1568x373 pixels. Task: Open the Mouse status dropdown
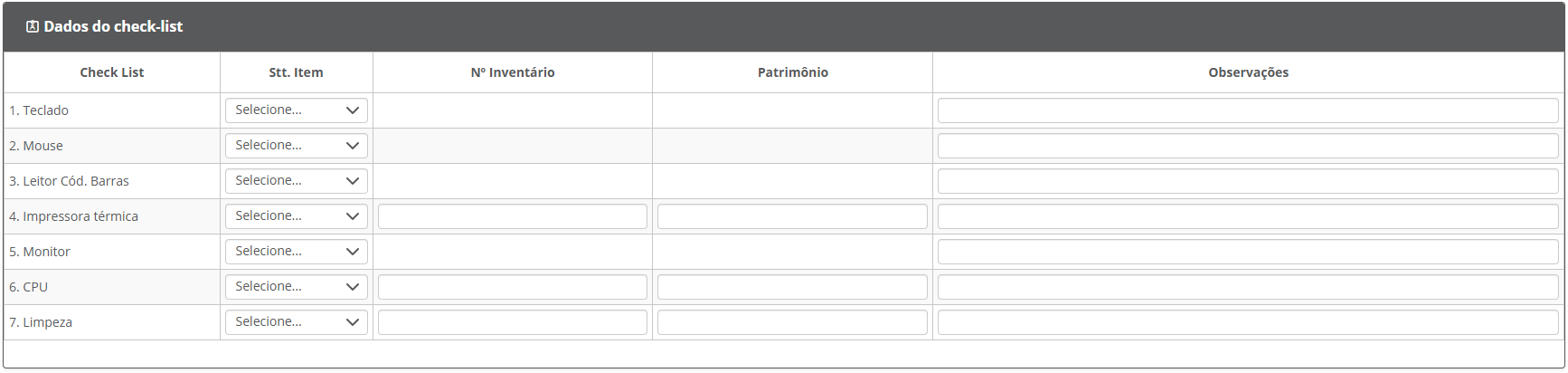point(297,146)
